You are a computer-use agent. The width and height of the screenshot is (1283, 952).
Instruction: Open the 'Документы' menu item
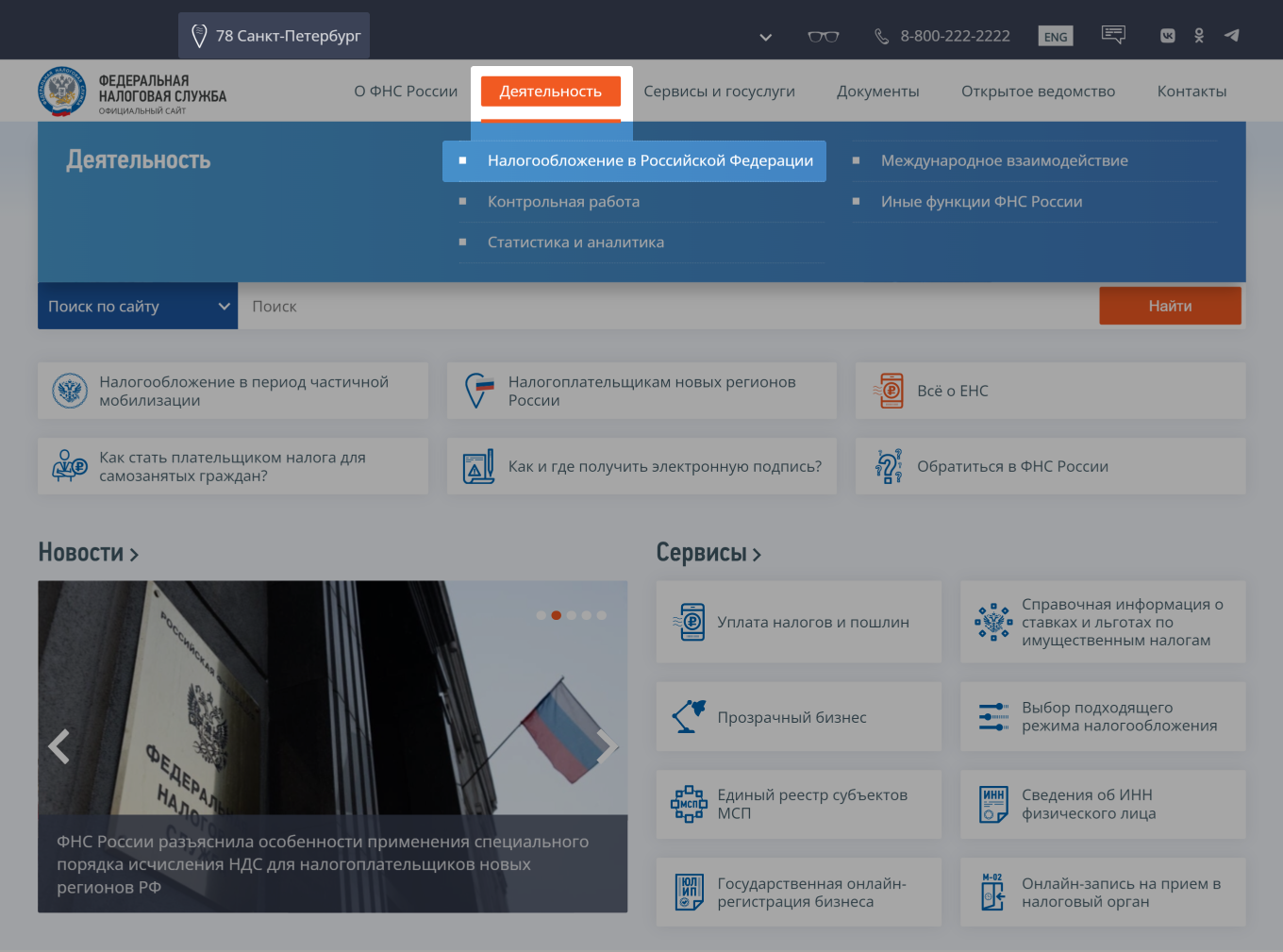pos(877,92)
